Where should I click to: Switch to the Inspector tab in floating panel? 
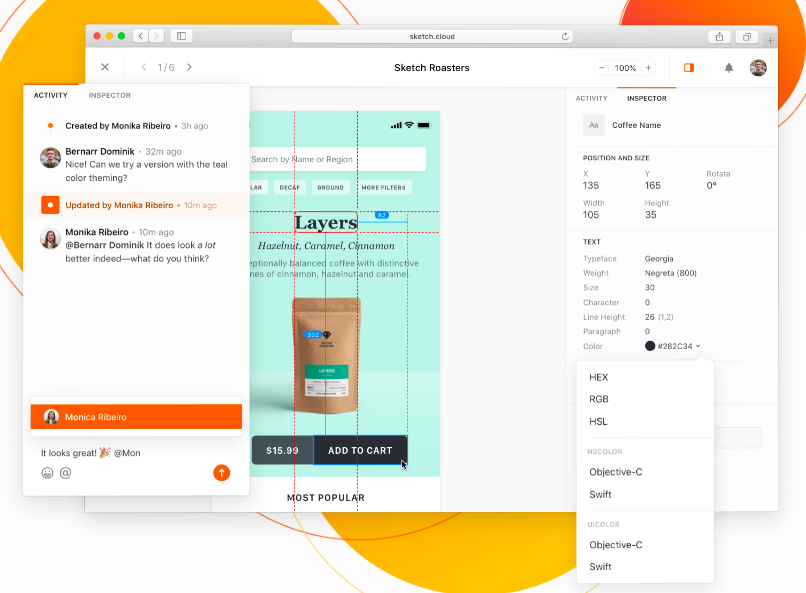[x=109, y=95]
